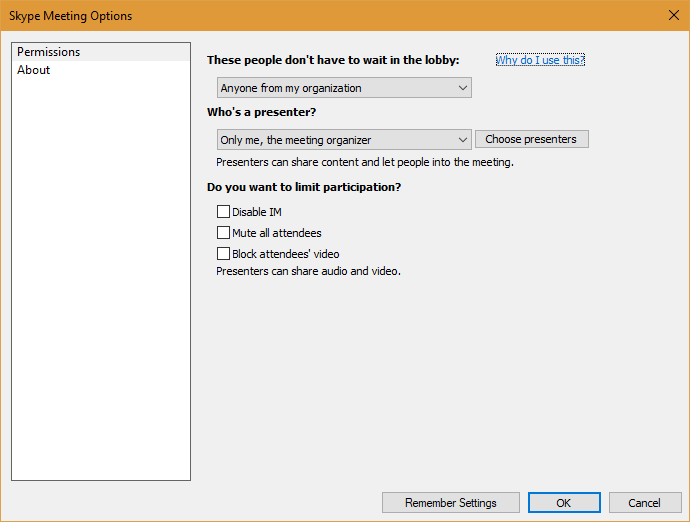Dismiss dialog with the Cancel button
Screen dimensions: 690x522
click(x=645, y=503)
